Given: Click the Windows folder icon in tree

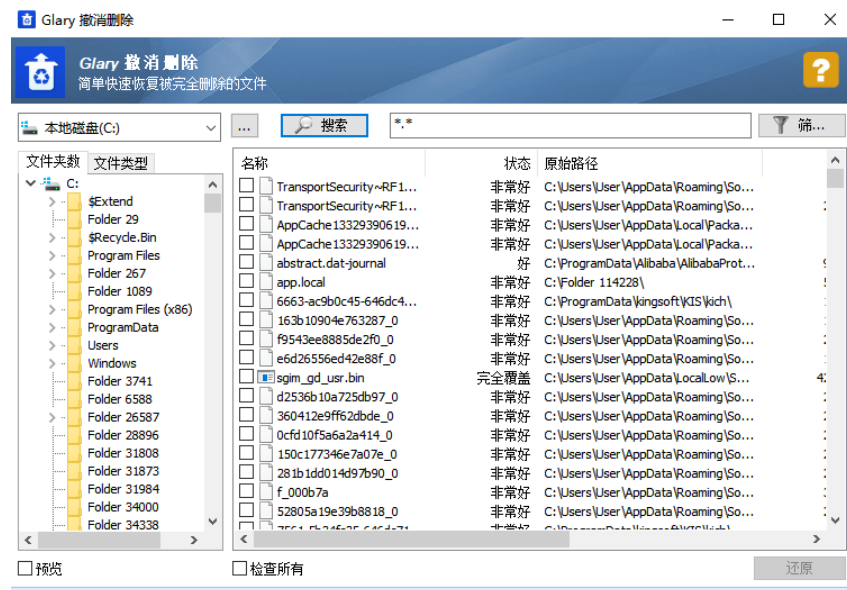Looking at the screenshot, I should click(74, 363).
